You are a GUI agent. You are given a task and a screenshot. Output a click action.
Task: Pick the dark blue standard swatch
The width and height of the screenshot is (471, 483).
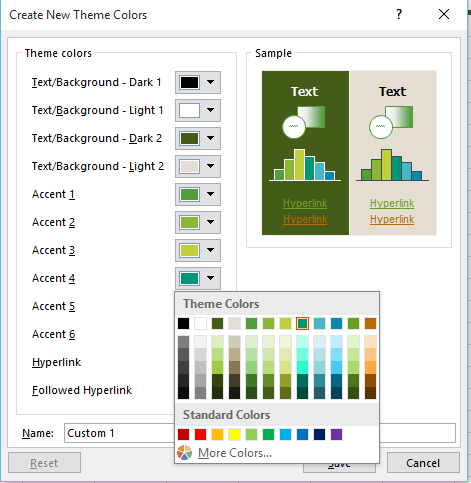320,434
